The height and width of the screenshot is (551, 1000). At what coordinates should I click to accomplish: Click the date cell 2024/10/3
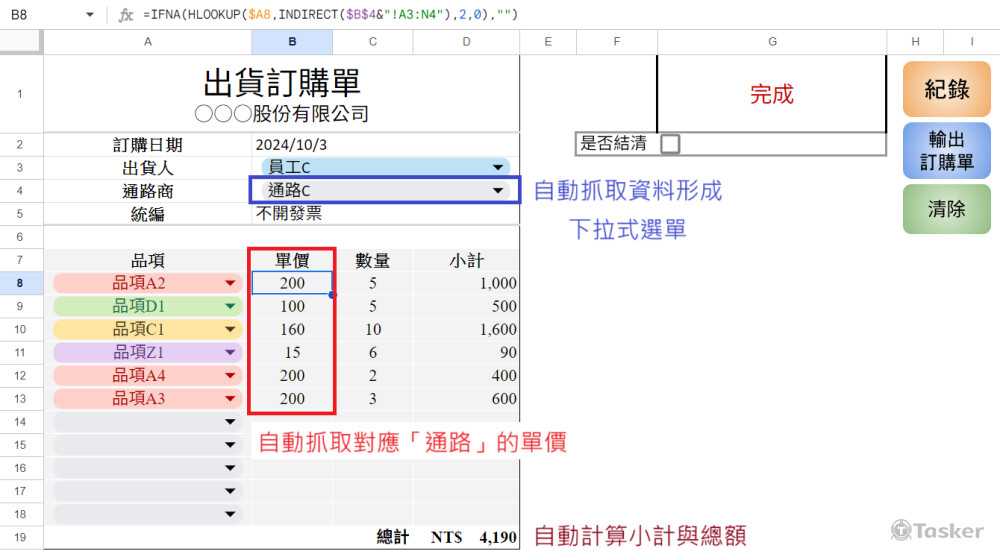click(x=385, y=145)
